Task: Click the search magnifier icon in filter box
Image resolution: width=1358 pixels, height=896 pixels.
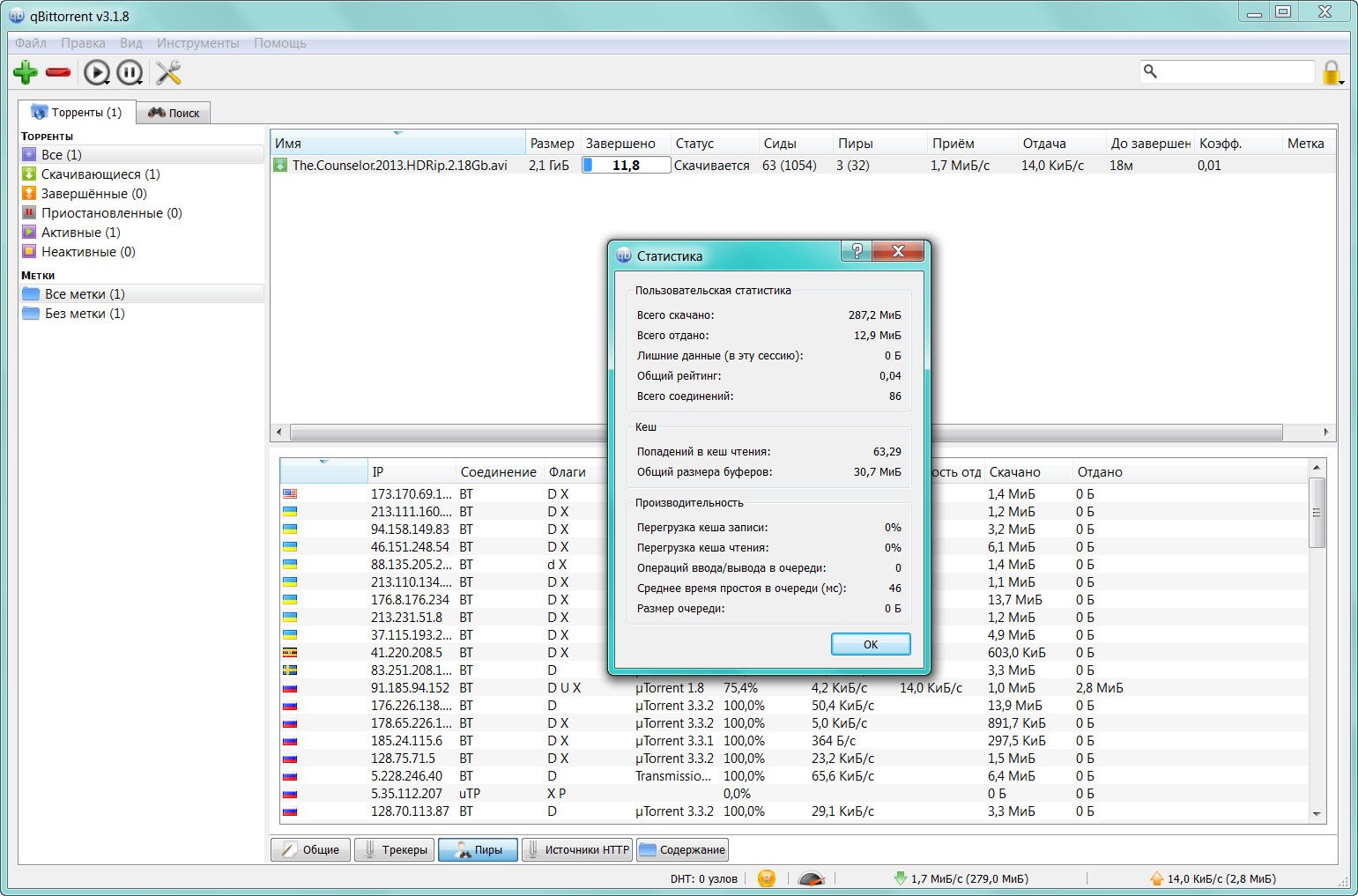Action: (x=1150, y=71)
